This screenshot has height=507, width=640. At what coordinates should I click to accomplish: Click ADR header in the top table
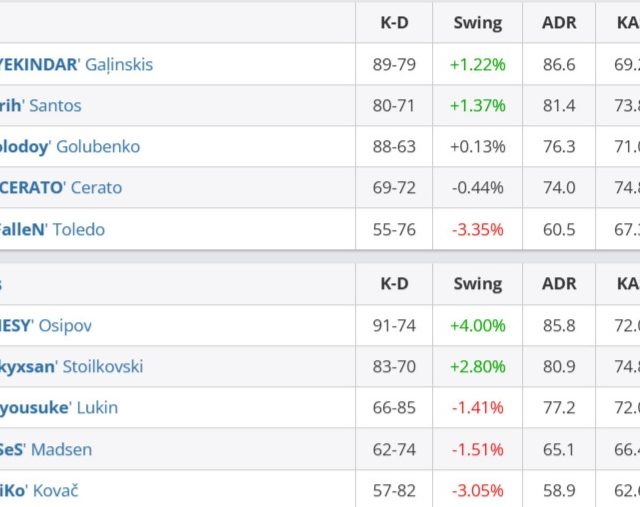coord(557,21)
